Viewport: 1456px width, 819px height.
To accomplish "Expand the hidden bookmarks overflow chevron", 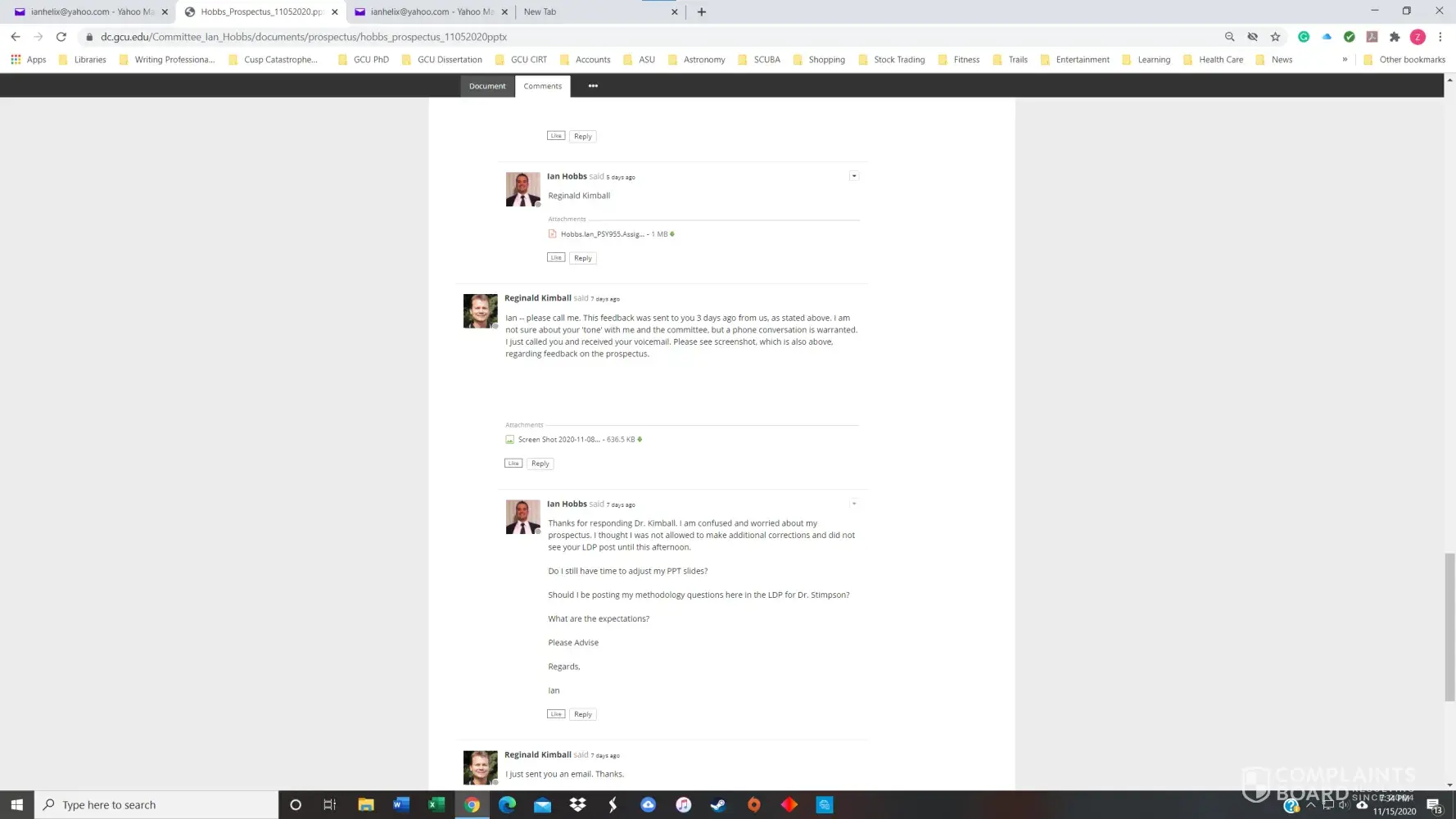I will point(1345,60).
